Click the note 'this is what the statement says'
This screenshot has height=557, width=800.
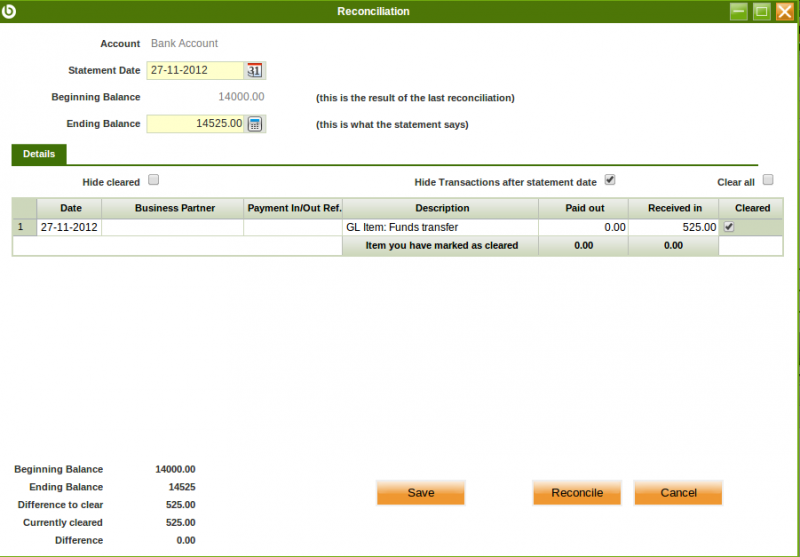392,124
